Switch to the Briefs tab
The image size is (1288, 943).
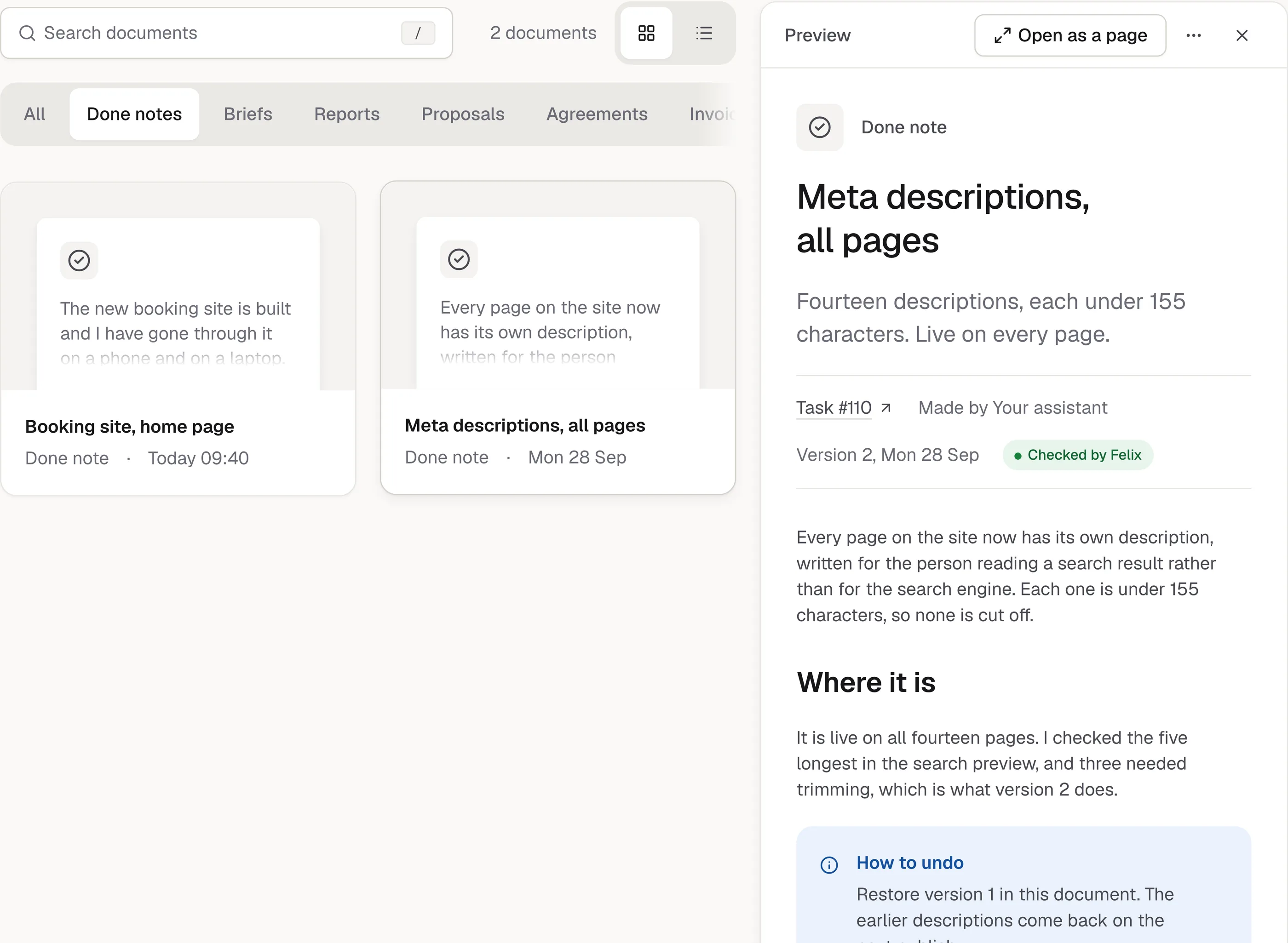248,114
